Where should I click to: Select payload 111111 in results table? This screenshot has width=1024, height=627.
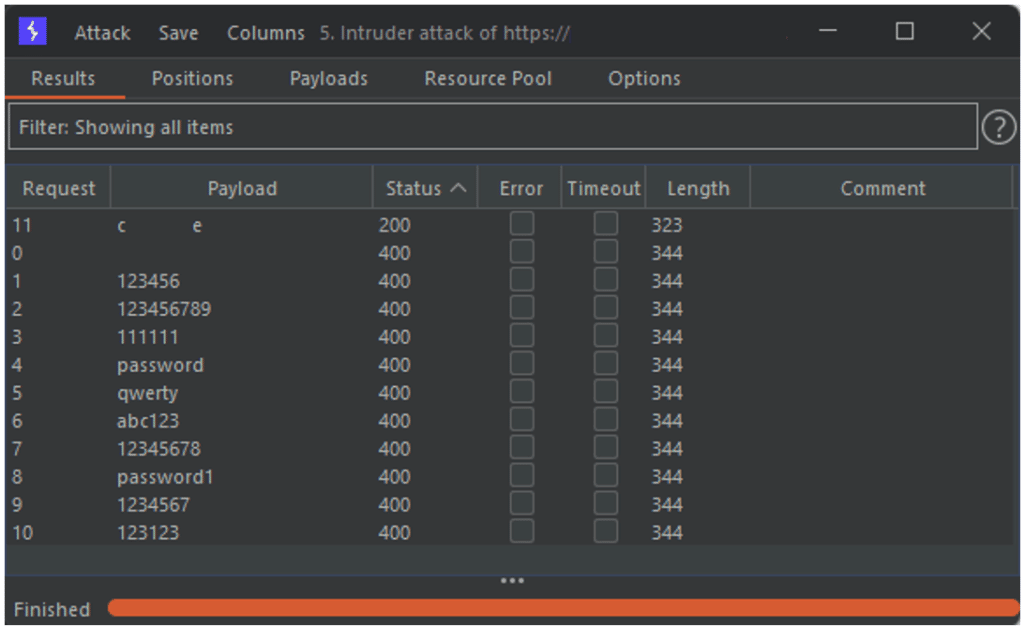click(148, 338)
